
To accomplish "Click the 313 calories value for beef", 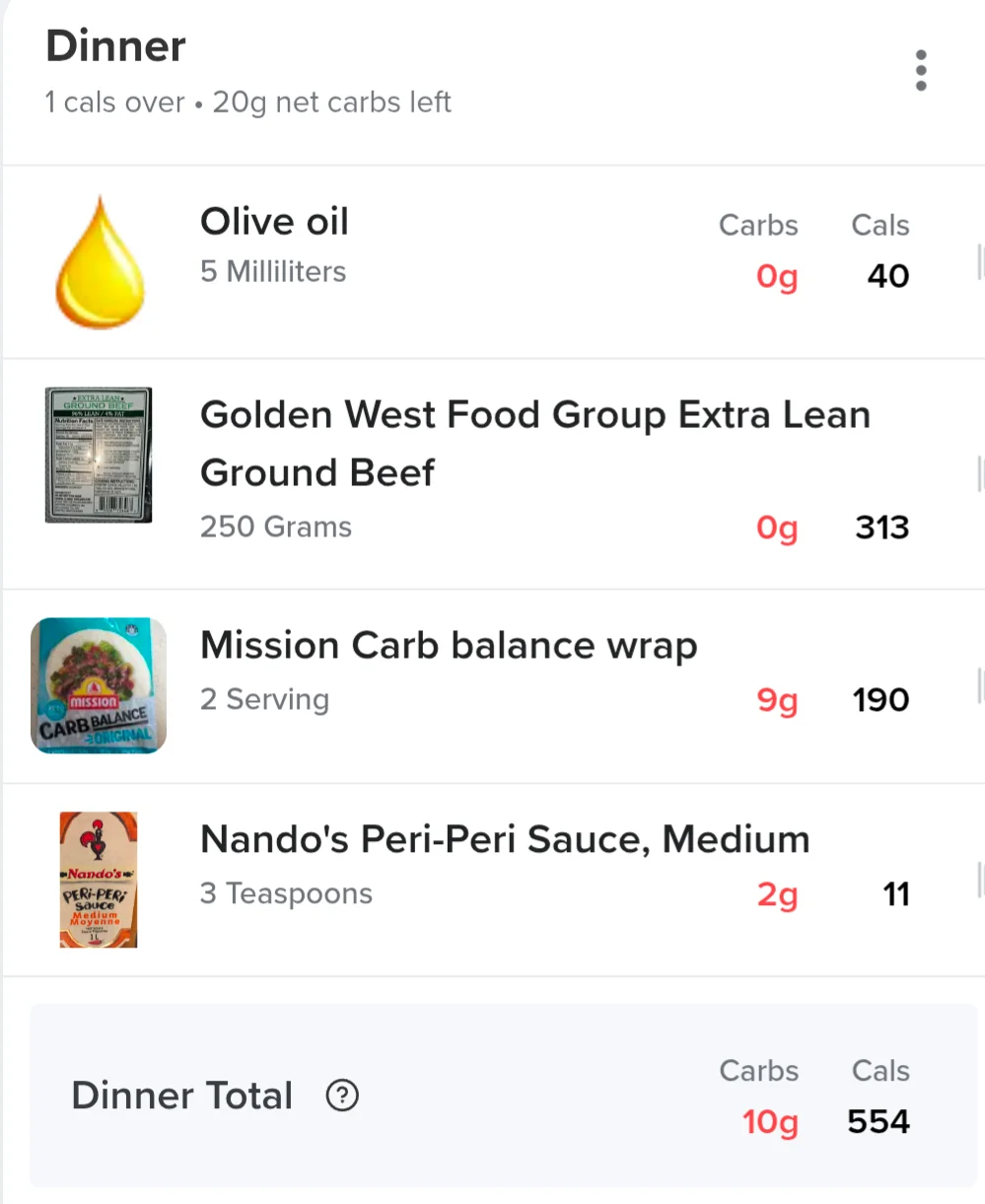I will [x=882, y=528].
